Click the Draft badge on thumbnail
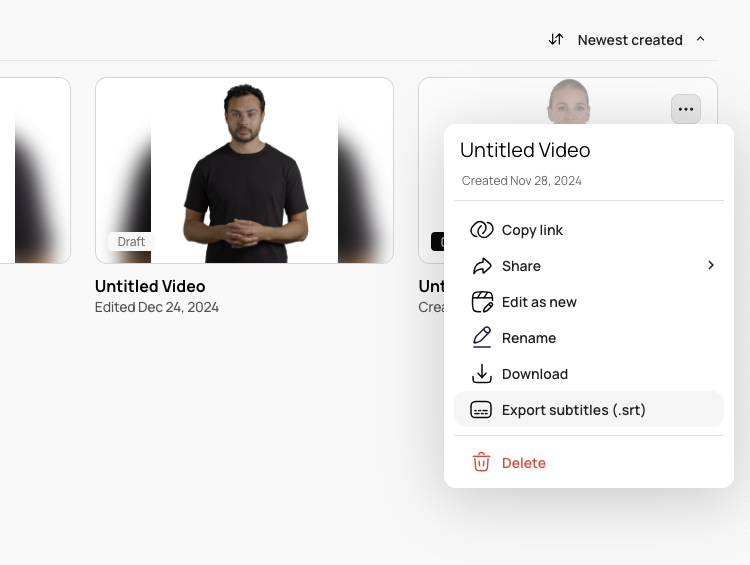This screenshot has height=565, width=750. (131, 242)
